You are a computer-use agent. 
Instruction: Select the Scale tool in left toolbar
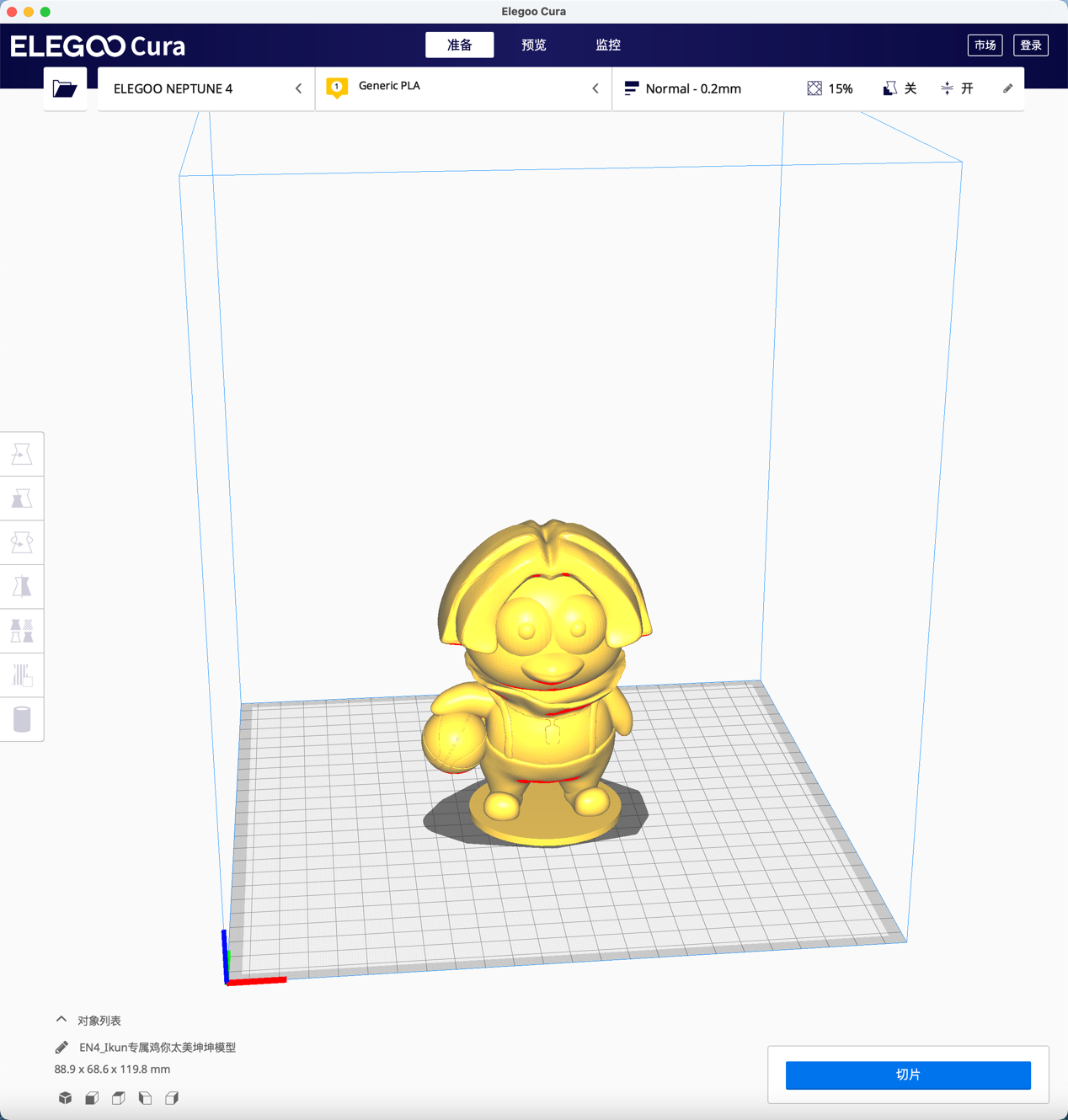click(22, 499)
